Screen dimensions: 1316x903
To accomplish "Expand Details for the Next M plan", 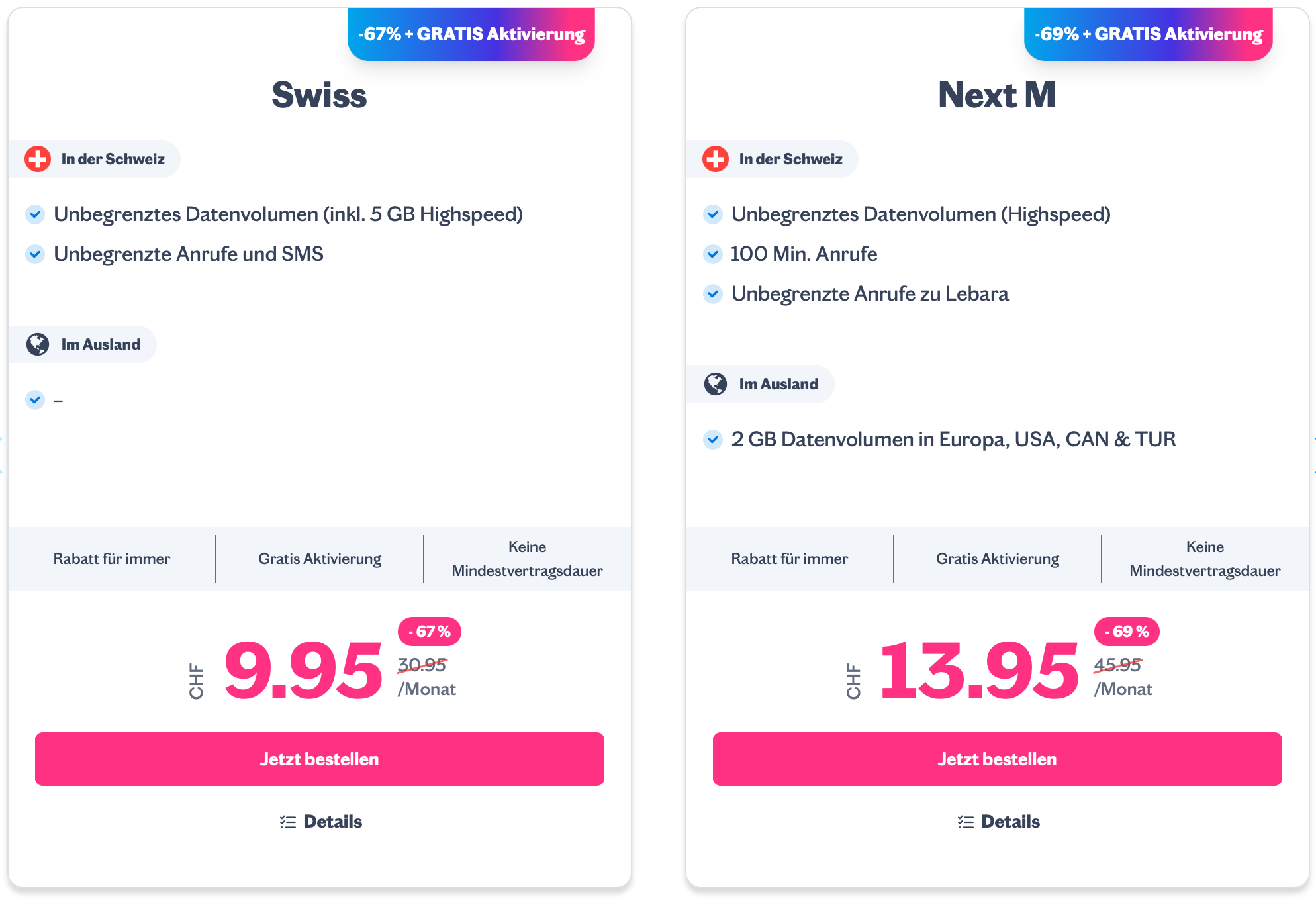I will point(1010,822).
